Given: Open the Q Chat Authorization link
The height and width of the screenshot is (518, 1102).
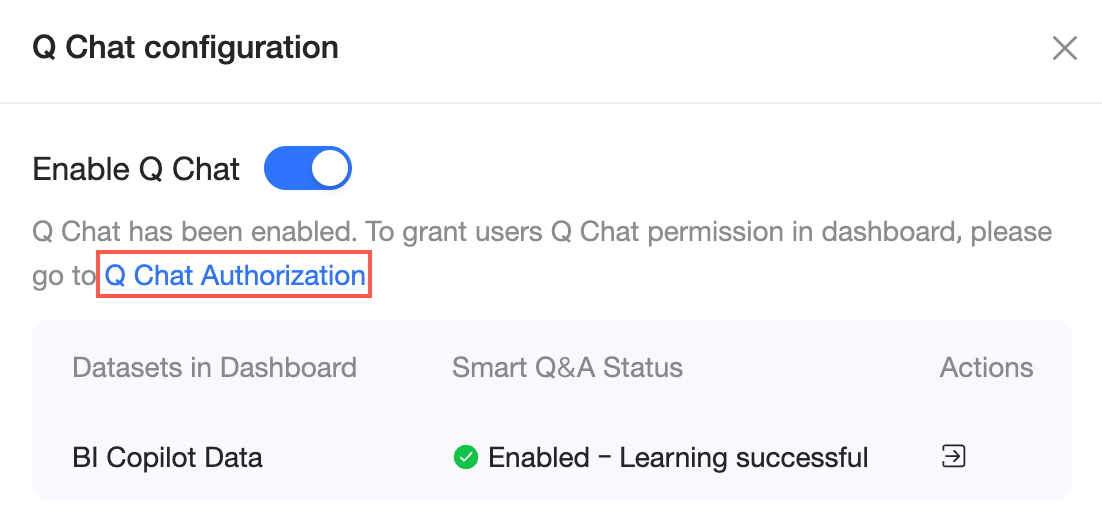Looking at the screenshot, I should click(x=235, y=276).
